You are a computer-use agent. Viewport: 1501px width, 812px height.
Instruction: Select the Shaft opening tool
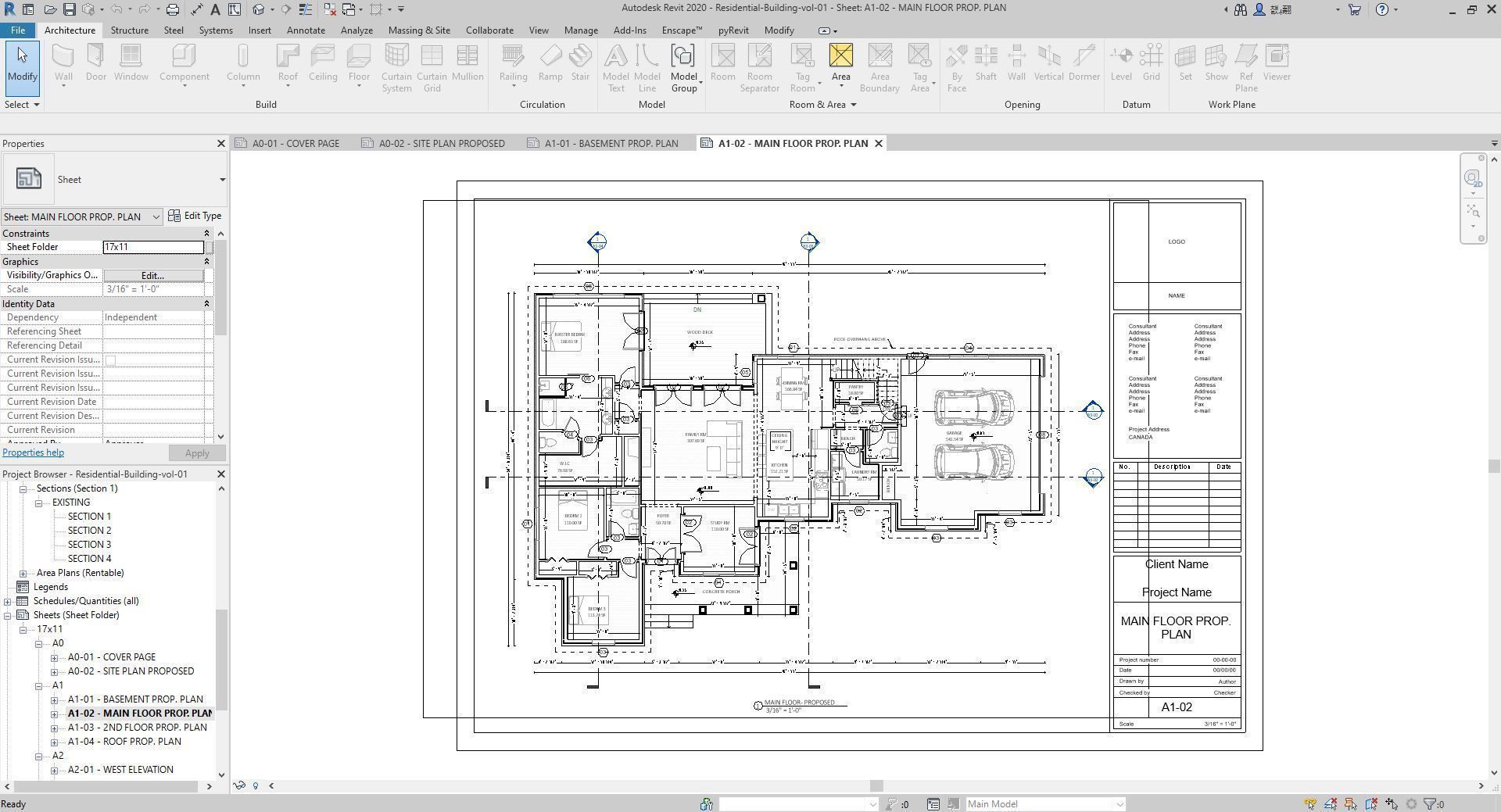[x=986, y=63]
